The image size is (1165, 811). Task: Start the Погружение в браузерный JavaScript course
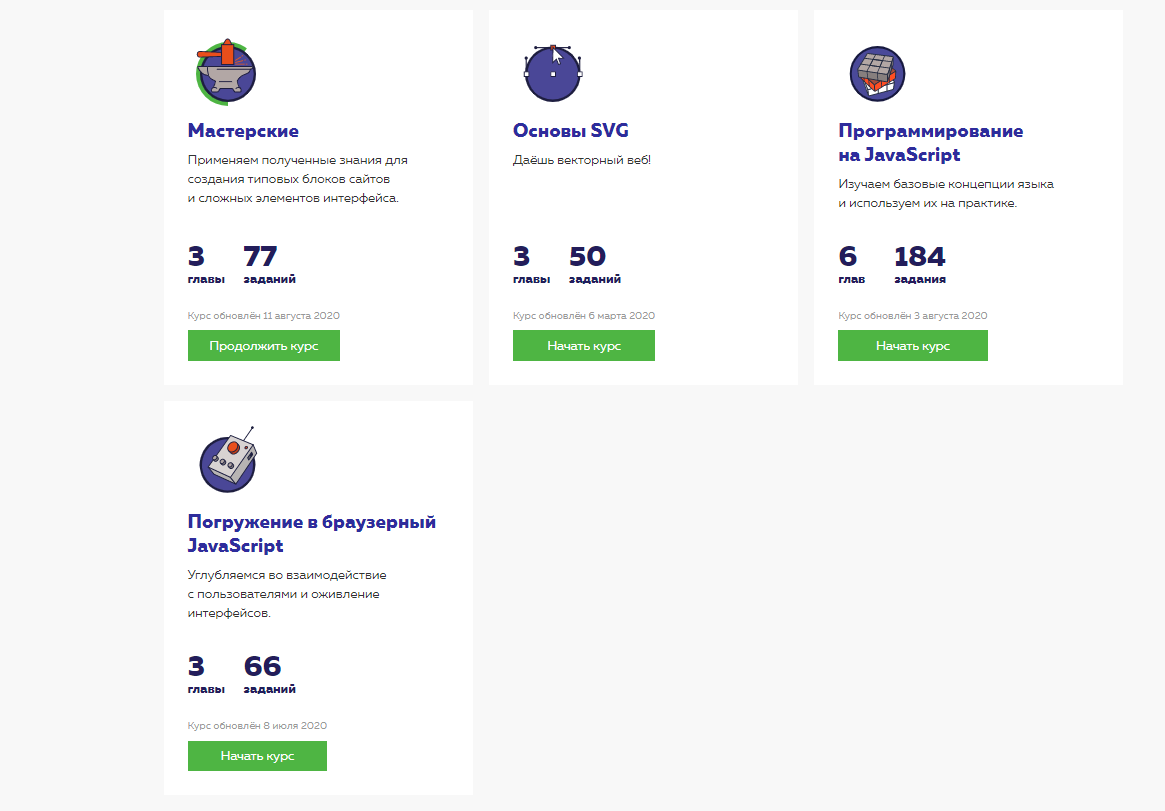pos(257,756)
